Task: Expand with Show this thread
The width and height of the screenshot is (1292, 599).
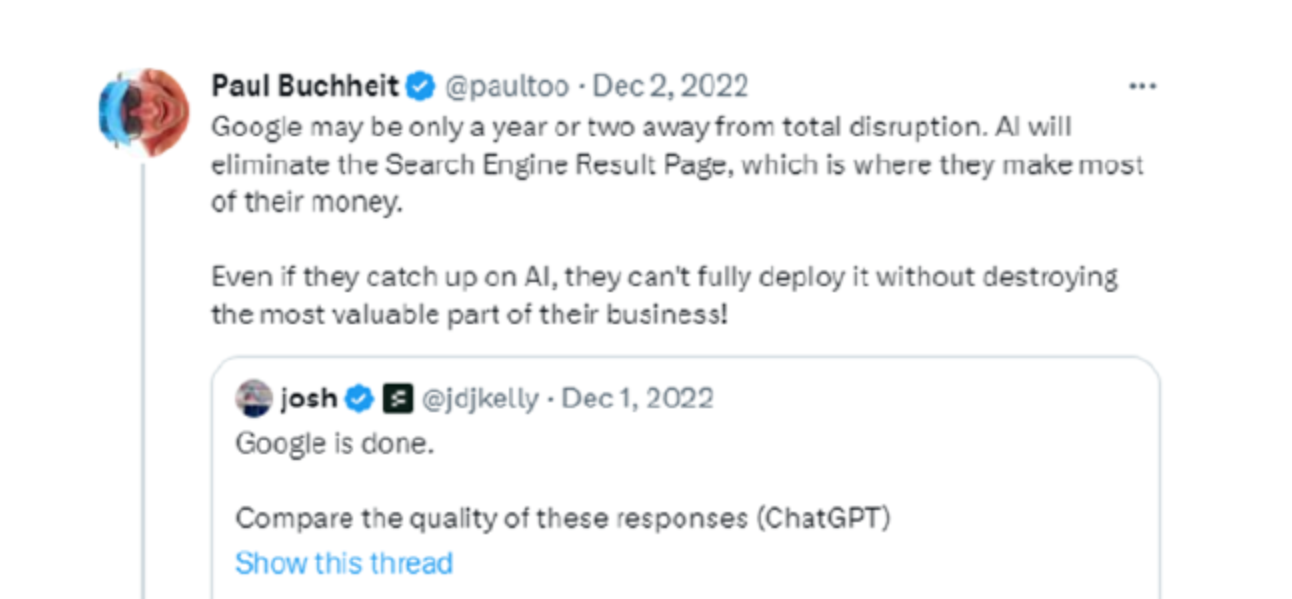Action: (x=343, y=563)
